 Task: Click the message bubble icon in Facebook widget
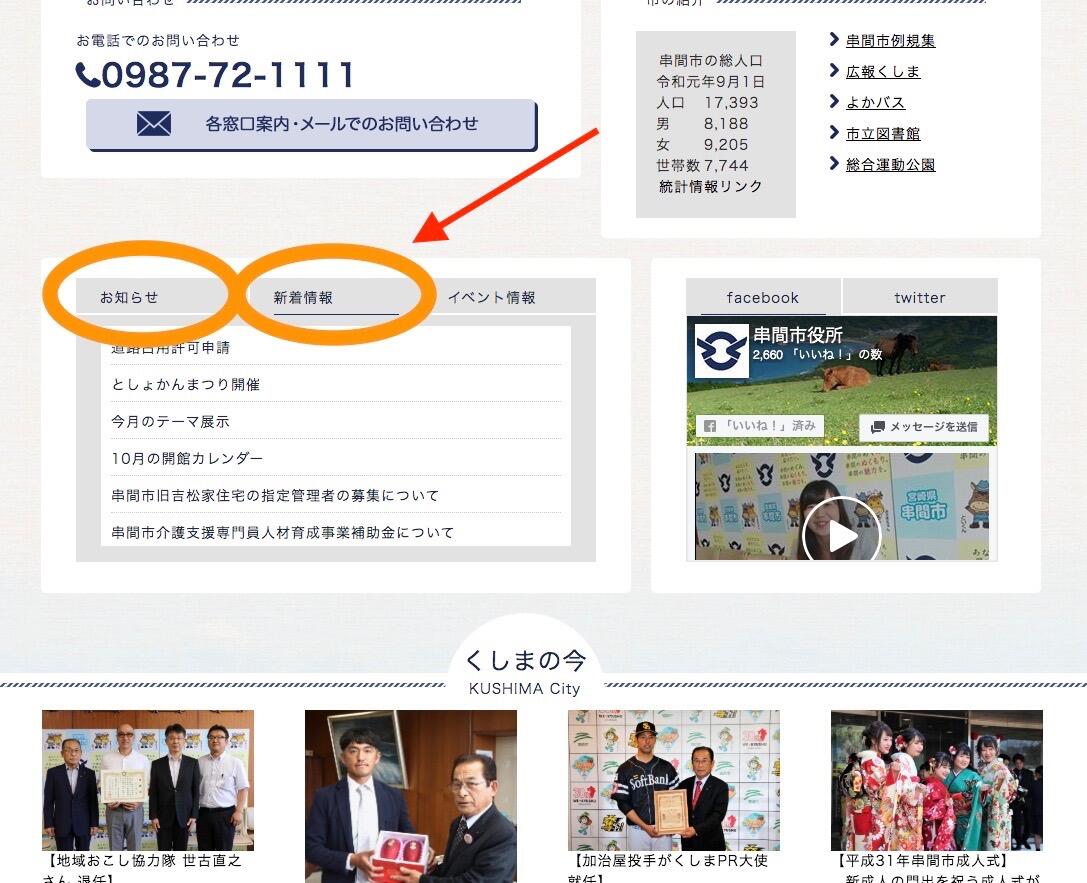[878, 427]
